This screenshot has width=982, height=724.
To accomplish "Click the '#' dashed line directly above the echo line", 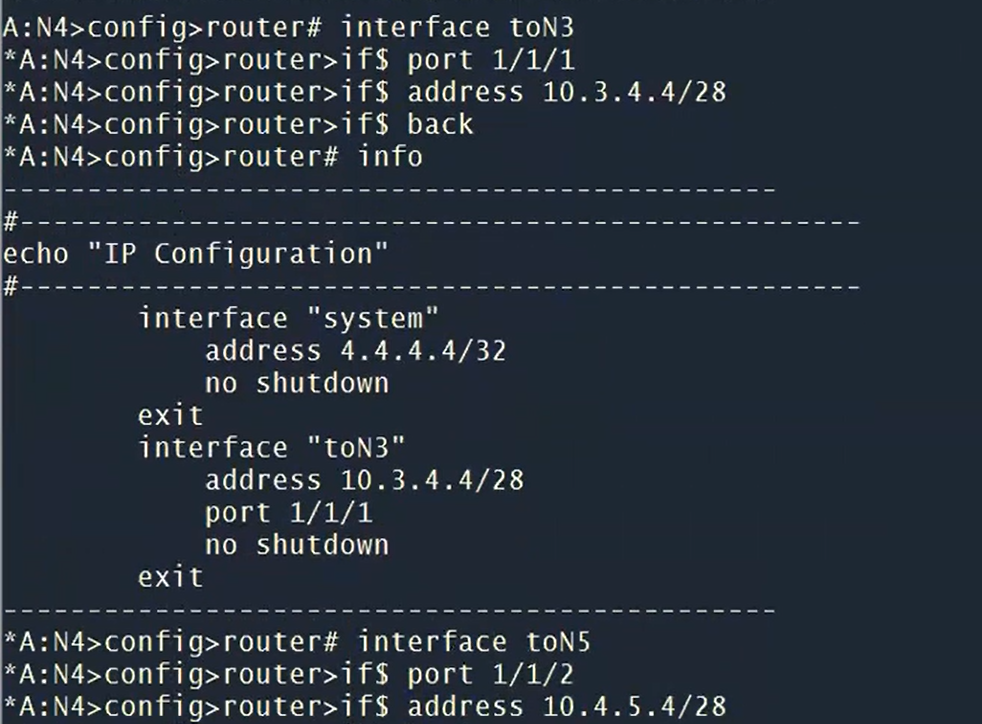I will [x=430, y=221].
